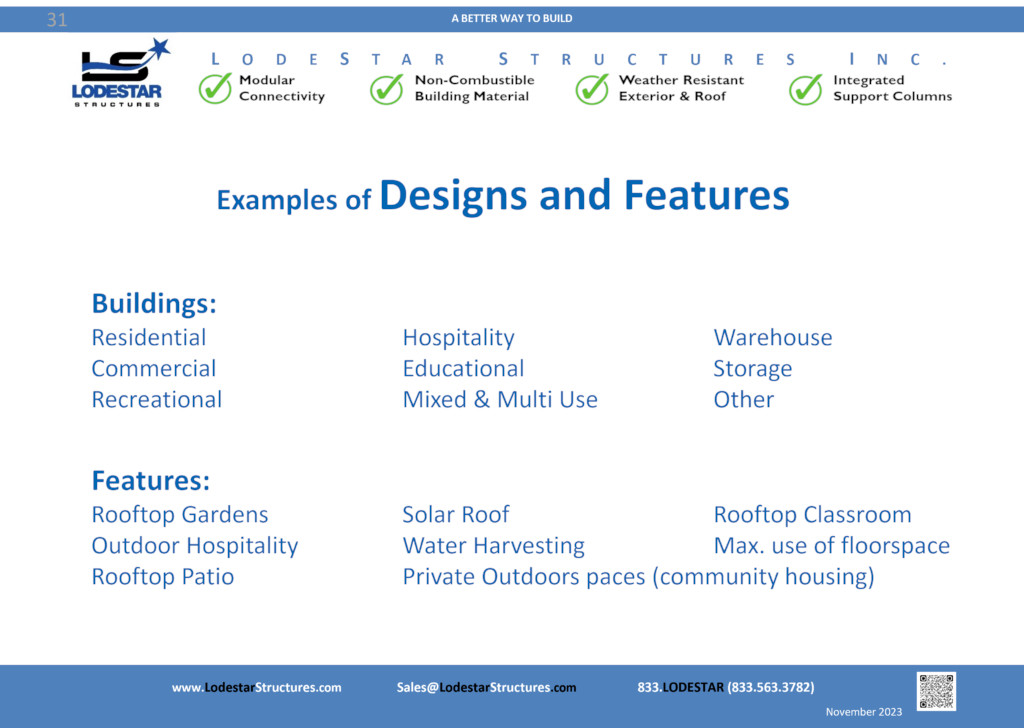Click the 'Examples of' text
The height and width of the screenshot is (728, 1024).
click(x=293, y=200)
